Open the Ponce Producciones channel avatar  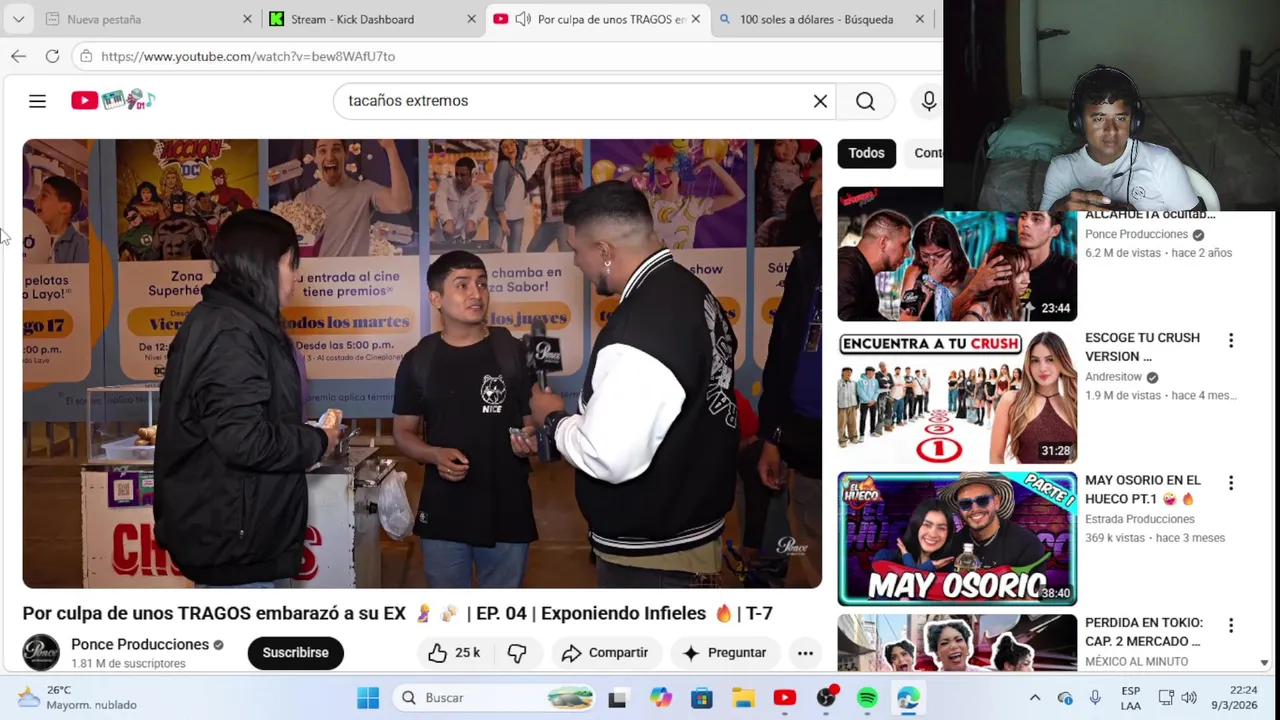click(41, 653)
